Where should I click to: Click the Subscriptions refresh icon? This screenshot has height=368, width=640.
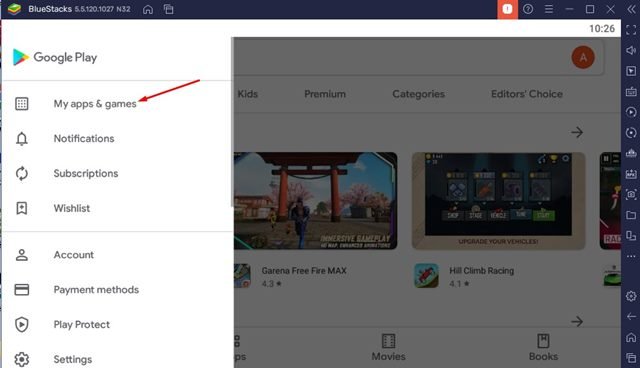click(22, 173)
